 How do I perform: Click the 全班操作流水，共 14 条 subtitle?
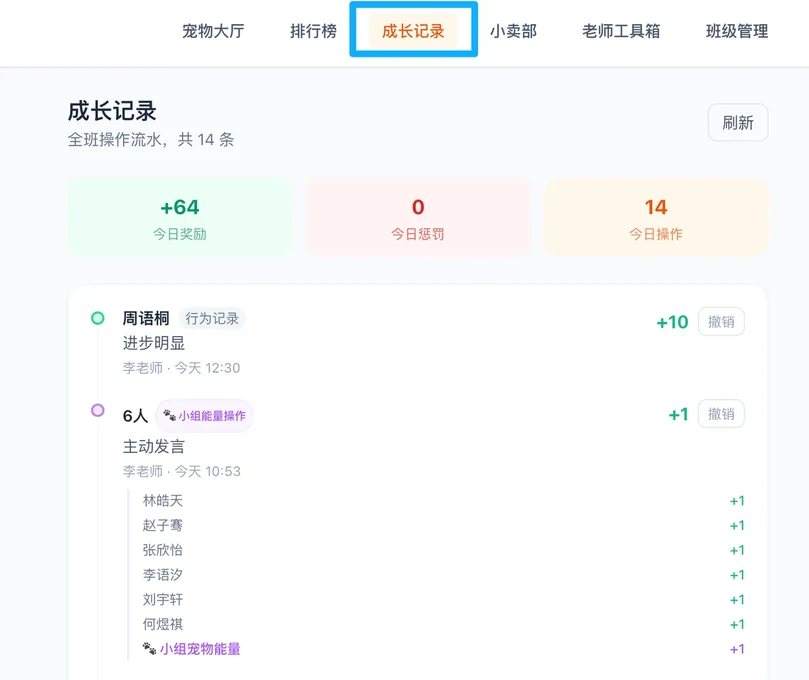click(151, 139)
